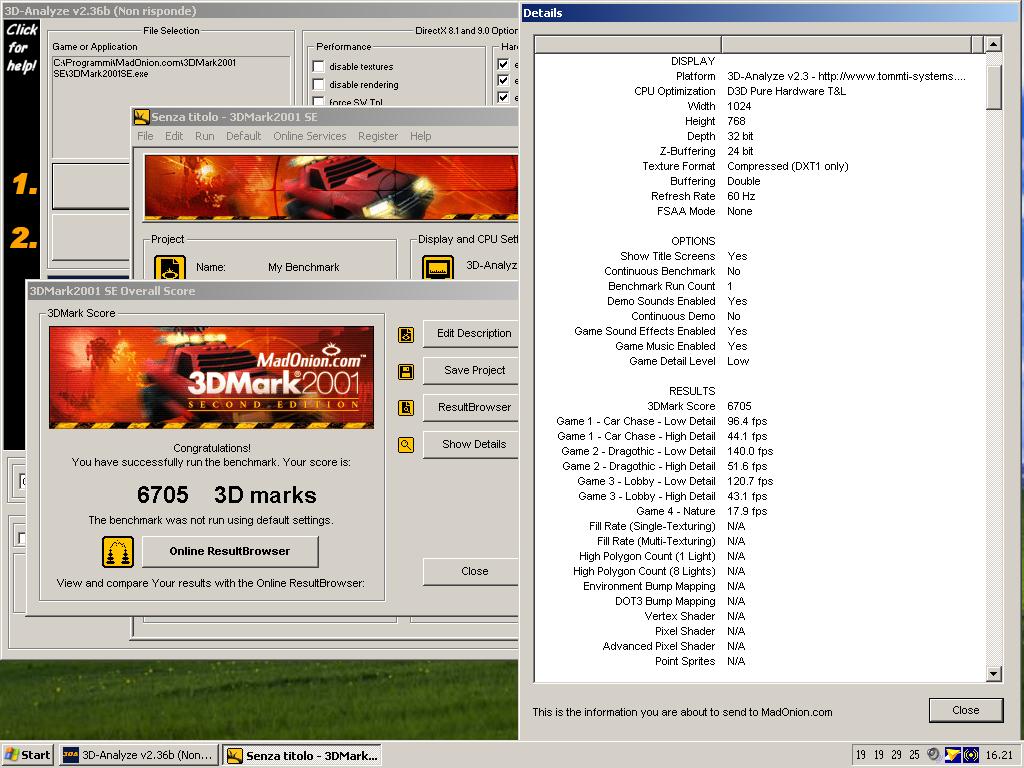Select the '43.1 fps' Lobby High Detail result

coord(747,496)
